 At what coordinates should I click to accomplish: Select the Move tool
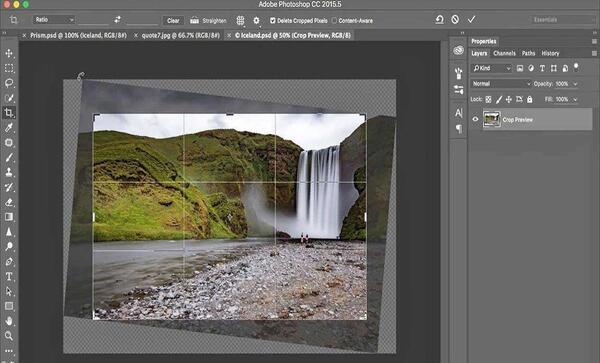(x=9, y=53)
